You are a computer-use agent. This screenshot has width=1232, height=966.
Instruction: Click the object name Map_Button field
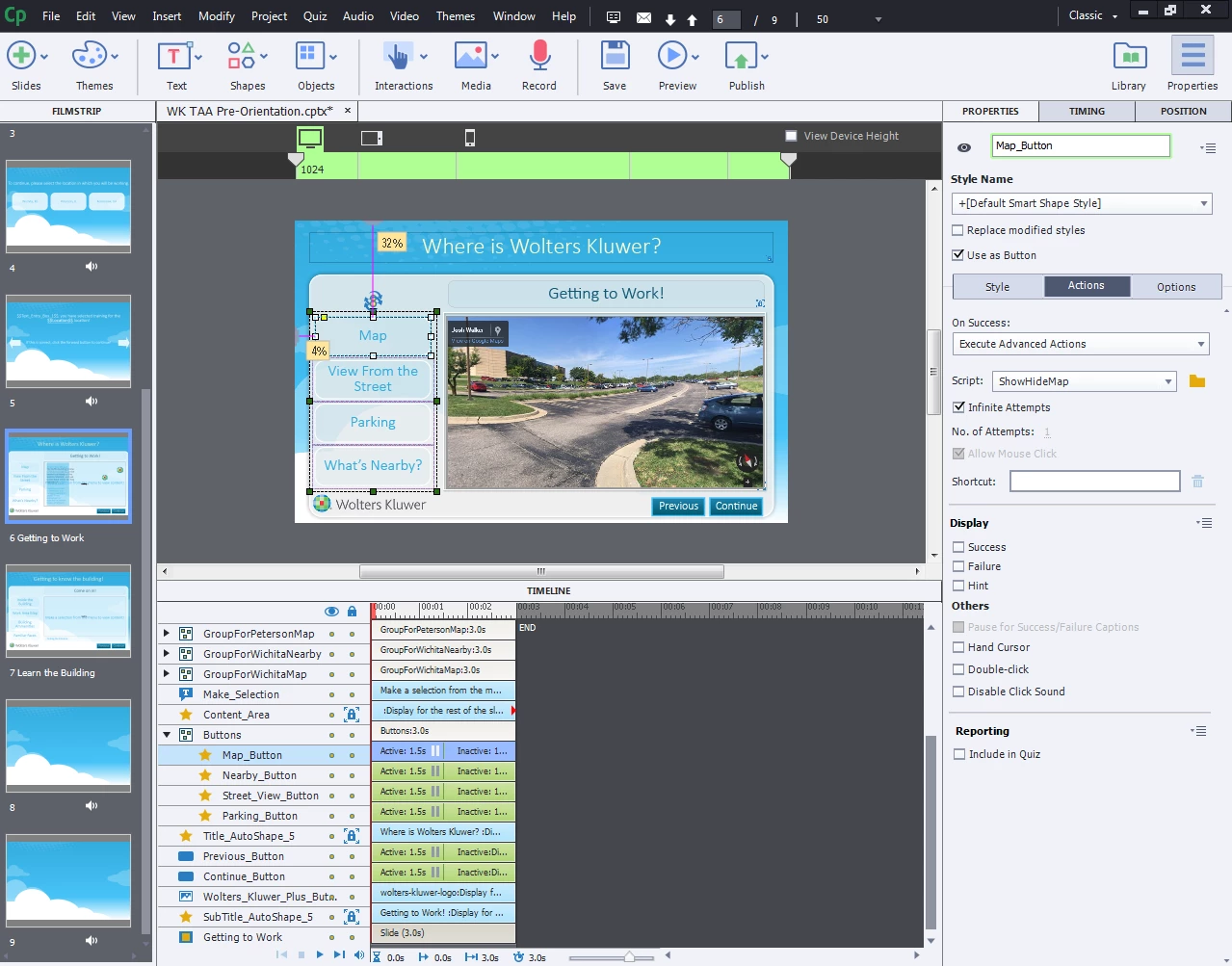click(1081, 145)
